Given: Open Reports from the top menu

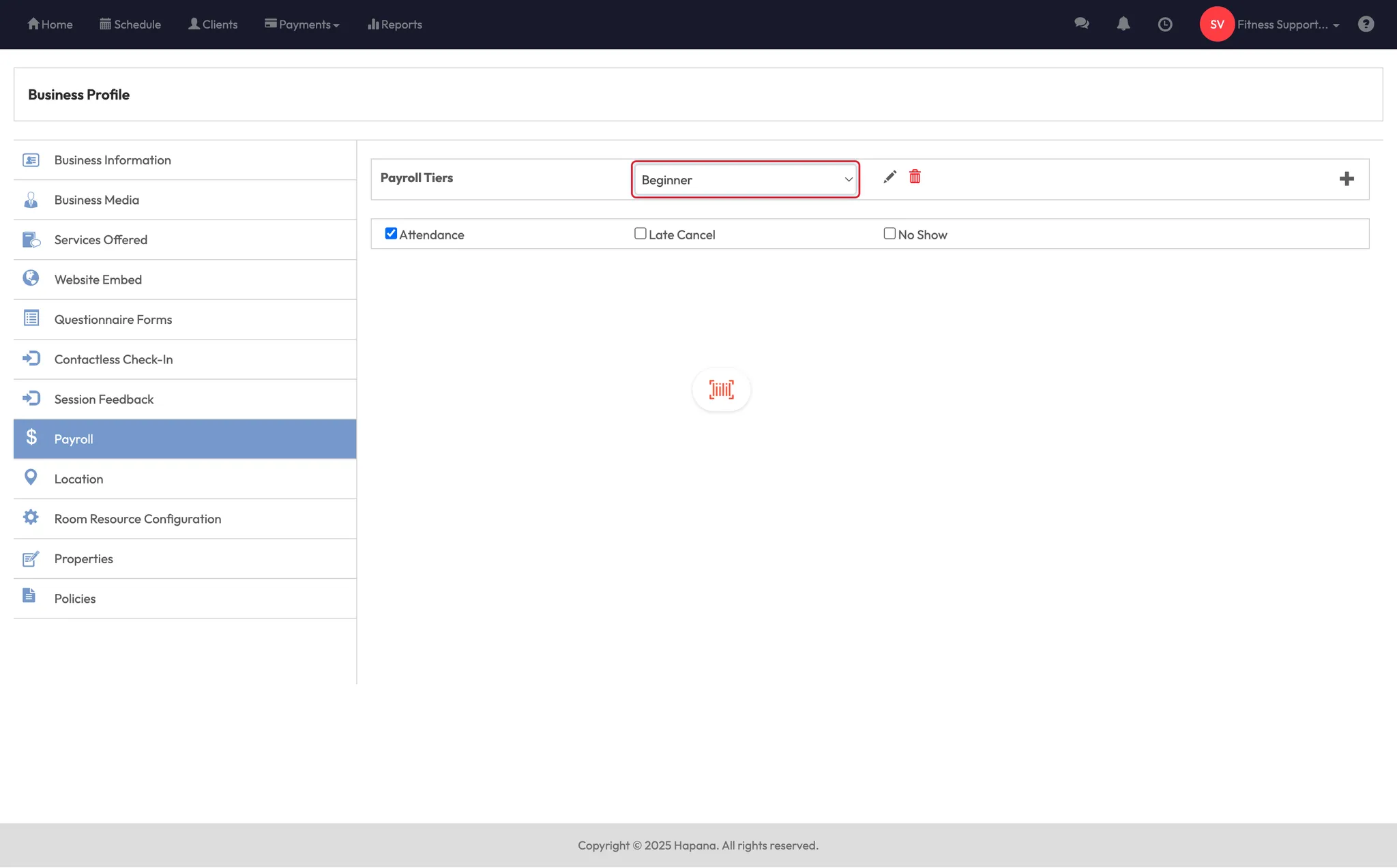Looking at the screenshot, I should point(395,25).
